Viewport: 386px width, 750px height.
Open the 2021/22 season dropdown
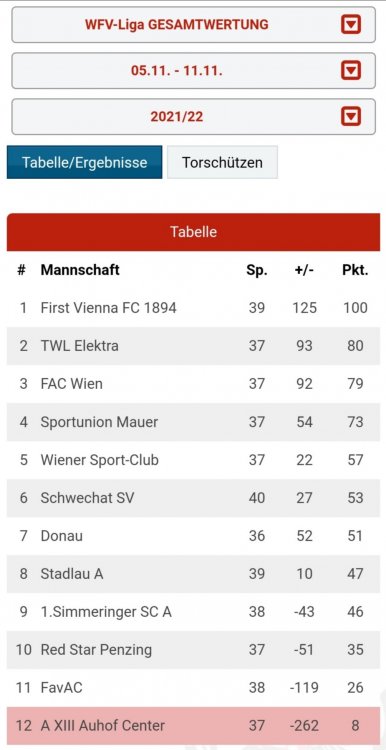click(193, 117)
